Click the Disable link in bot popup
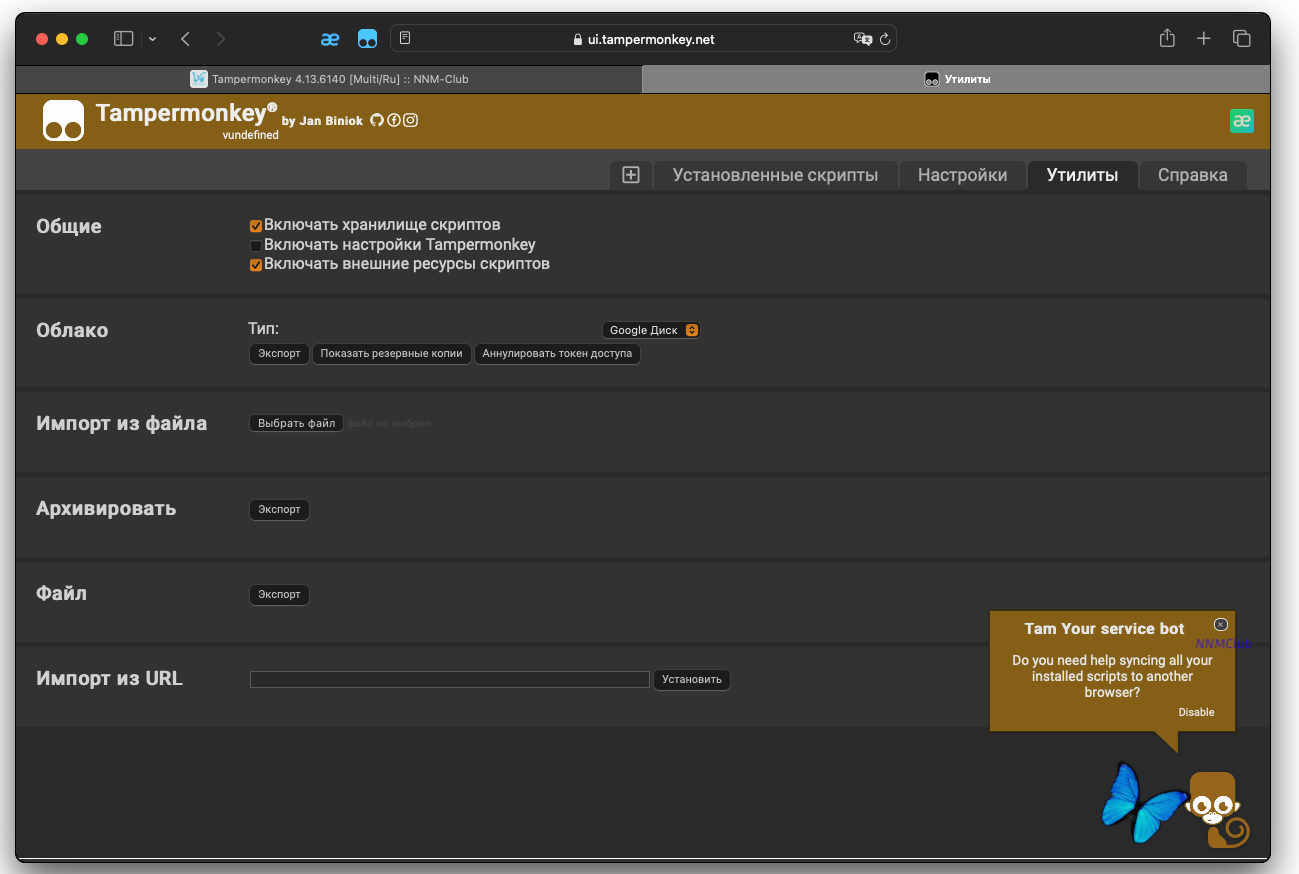Image resolution: width=1299 pixels, height=874 pixels. pos(1196,712)
